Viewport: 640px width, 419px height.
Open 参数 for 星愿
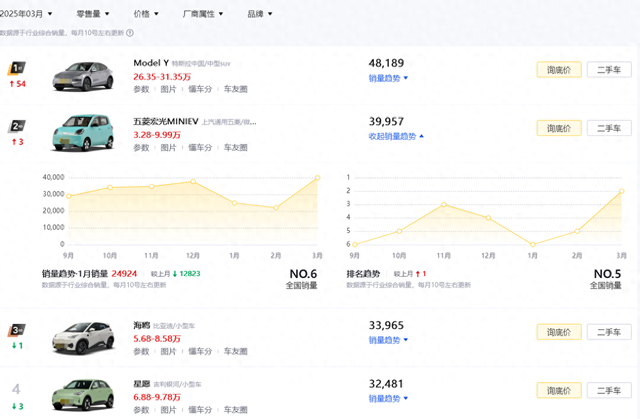click(x=141, y=410)
